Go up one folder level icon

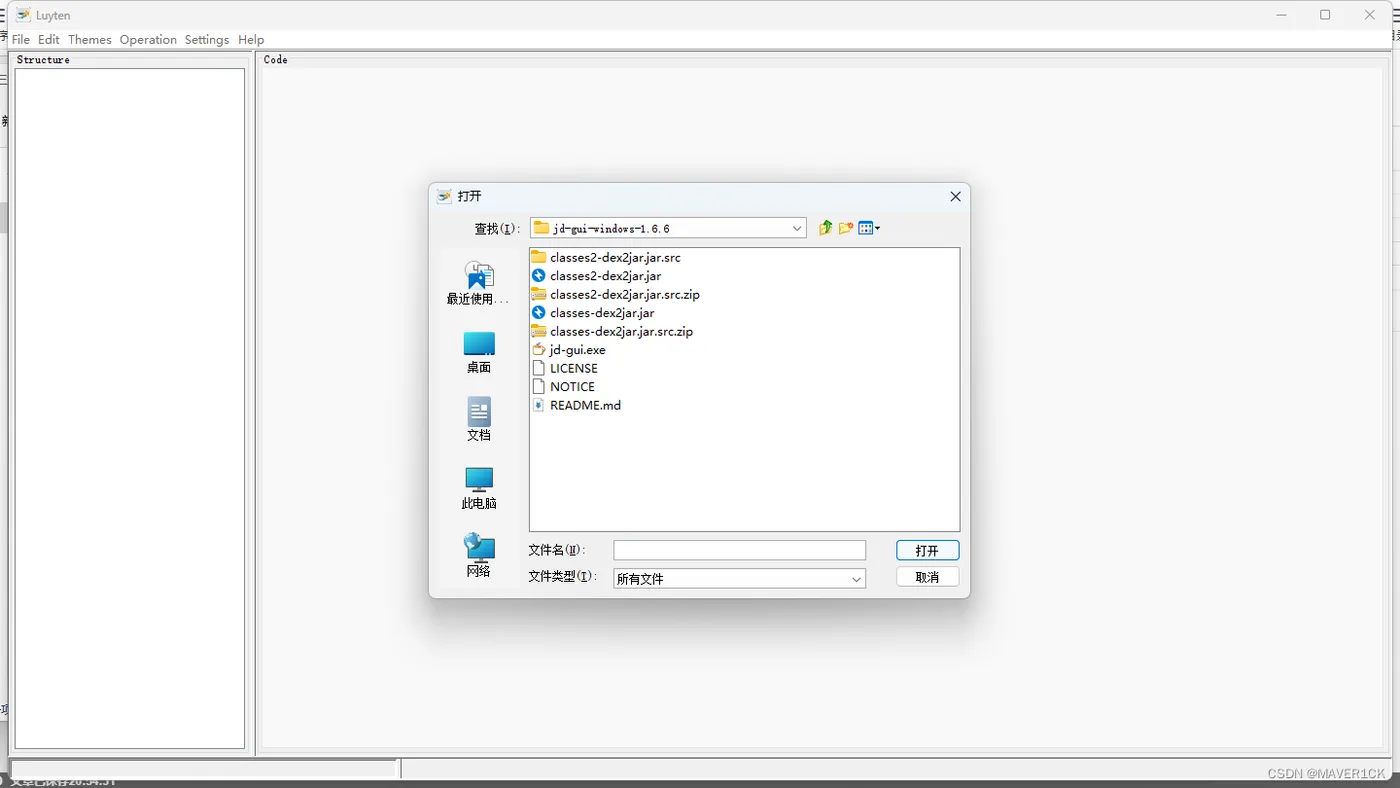point(825,228)
